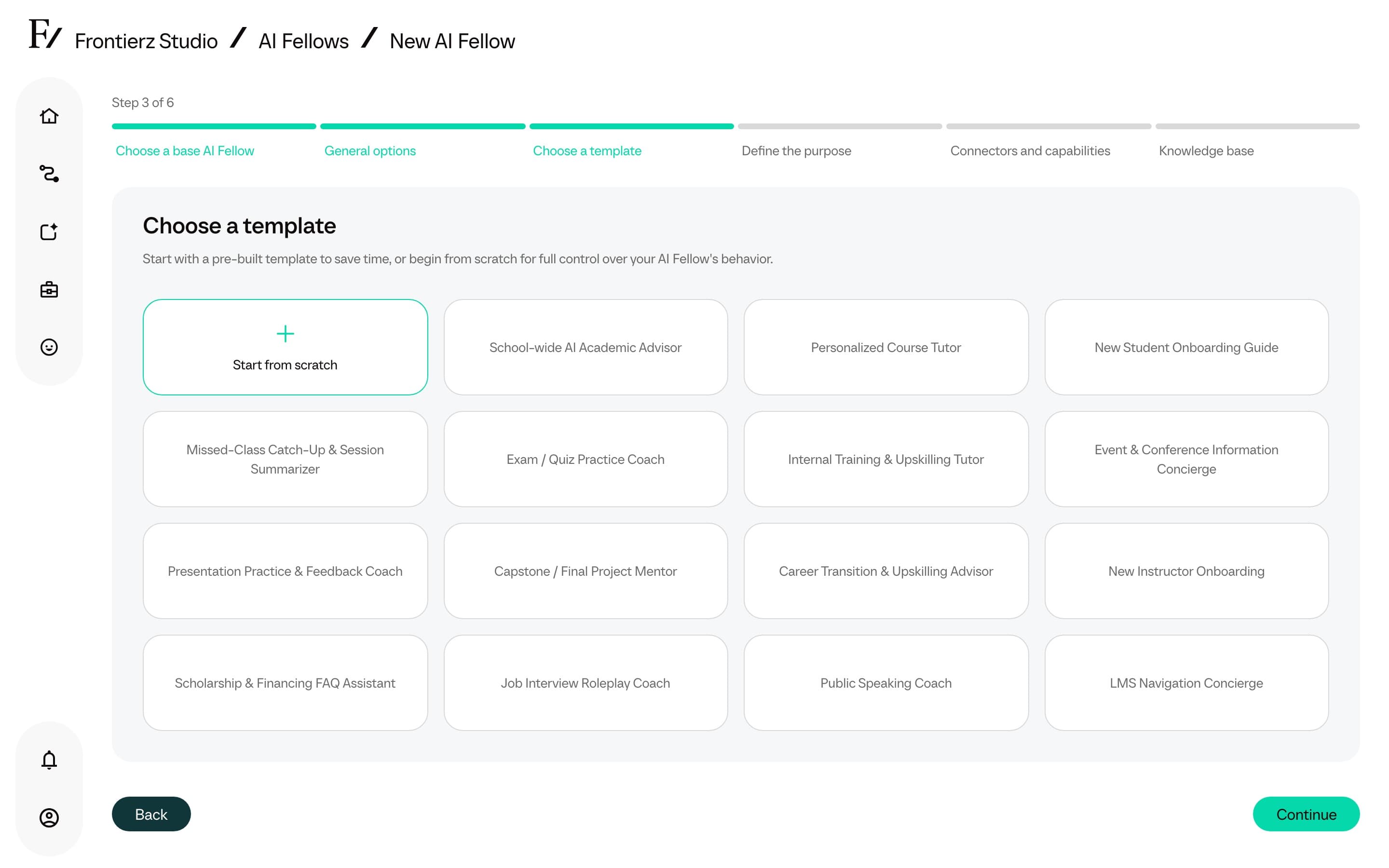Select Personalized Course Tutor template
This screenshot has height=868, width=1389.
click(x=885, y=347)
